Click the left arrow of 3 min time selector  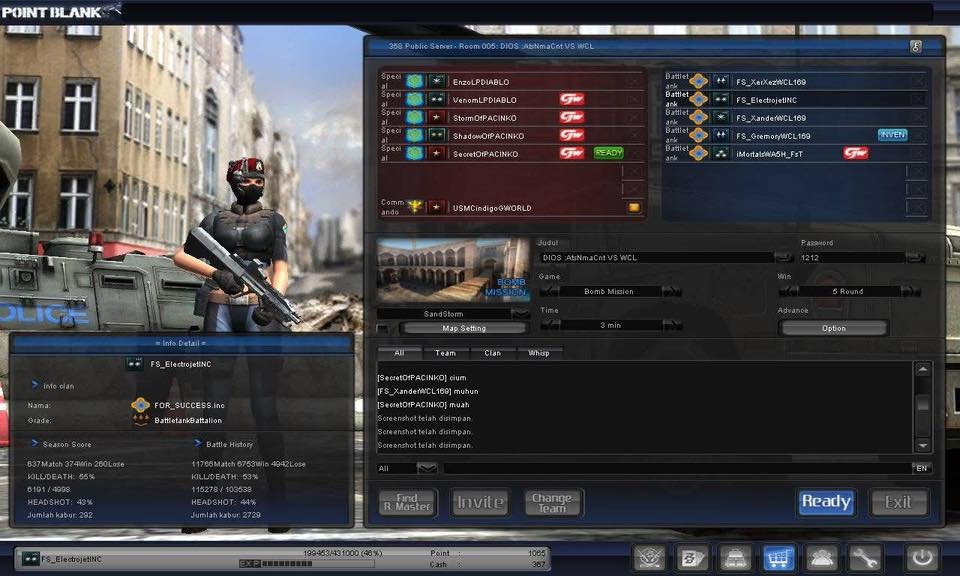pyautogui.click(x=550, y=325)
